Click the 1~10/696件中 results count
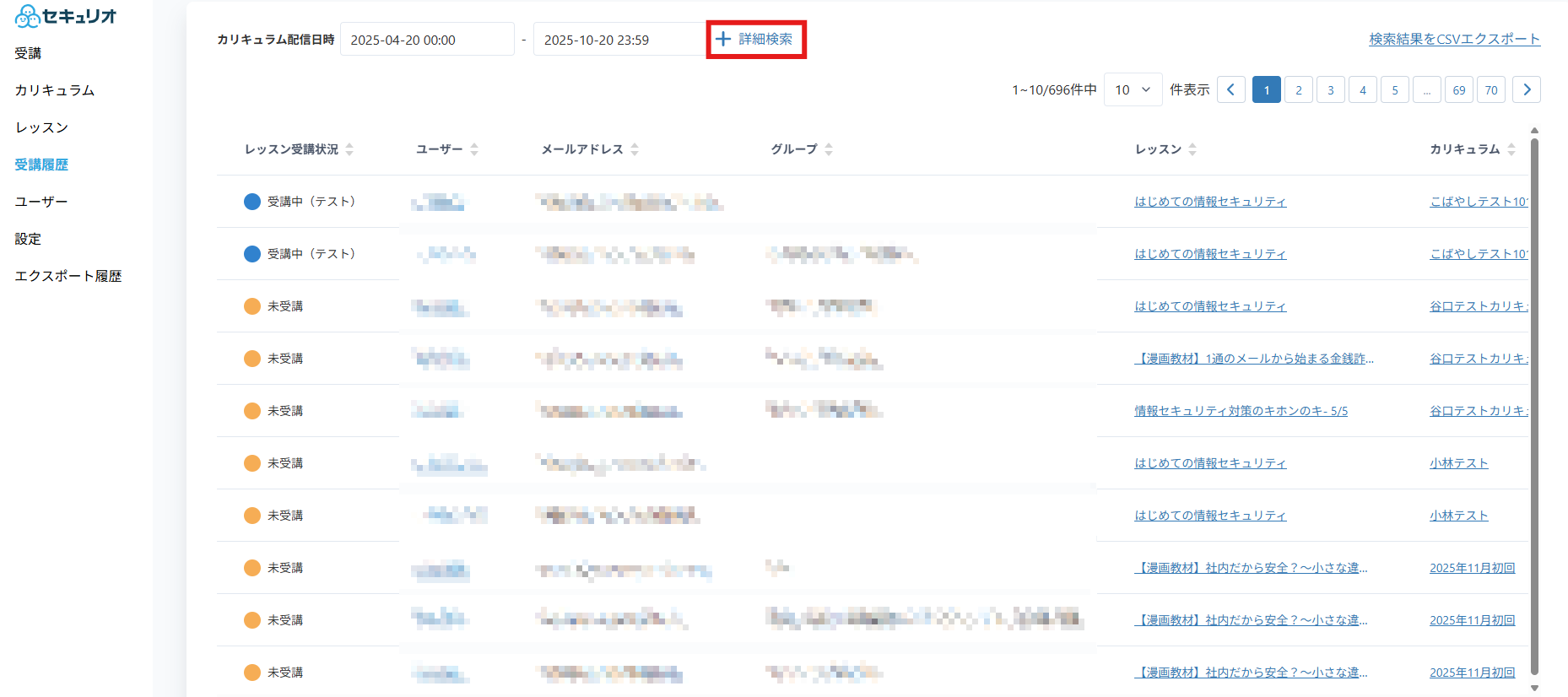 [x=1054, y=89]
